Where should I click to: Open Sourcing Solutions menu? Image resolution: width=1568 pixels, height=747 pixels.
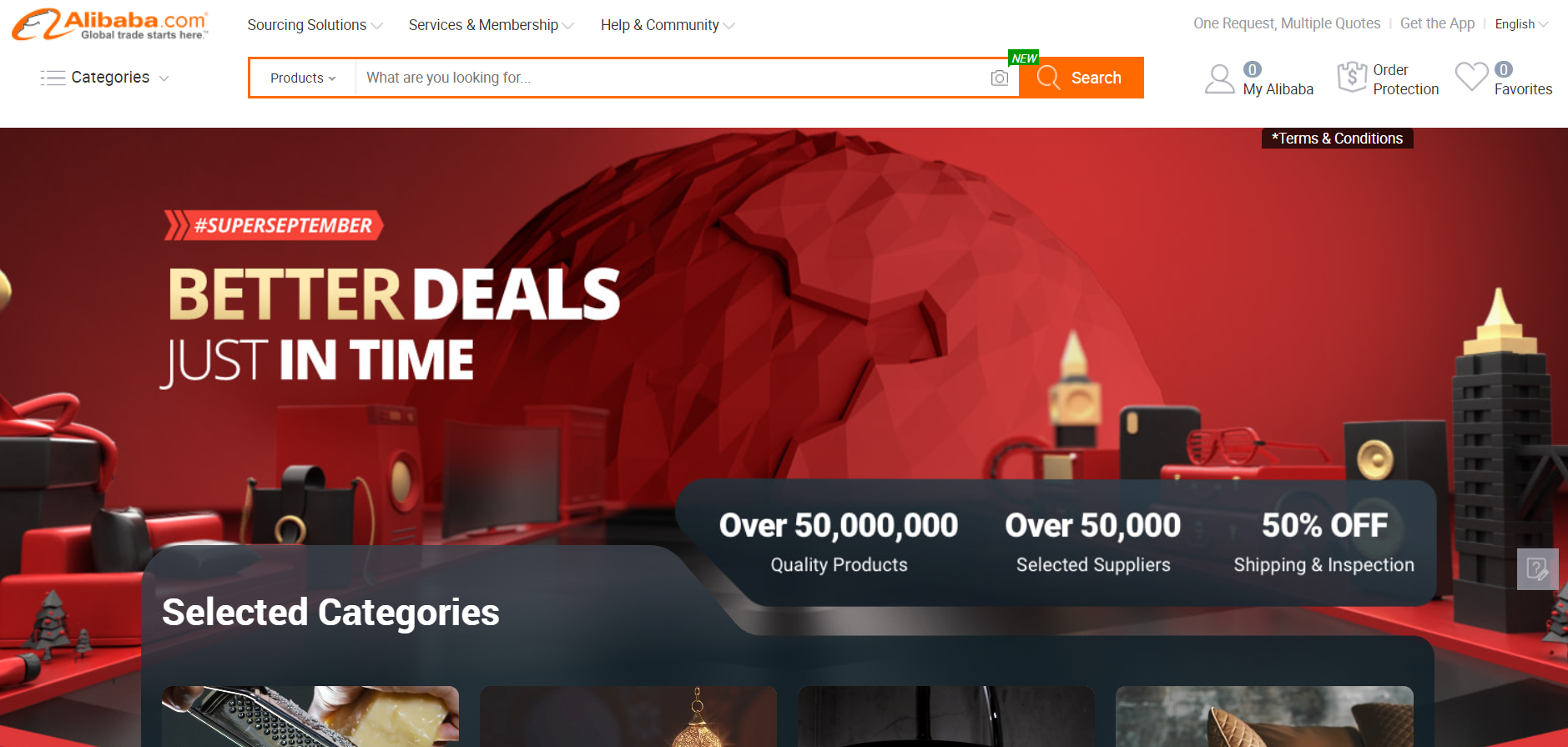coord(315,25)
